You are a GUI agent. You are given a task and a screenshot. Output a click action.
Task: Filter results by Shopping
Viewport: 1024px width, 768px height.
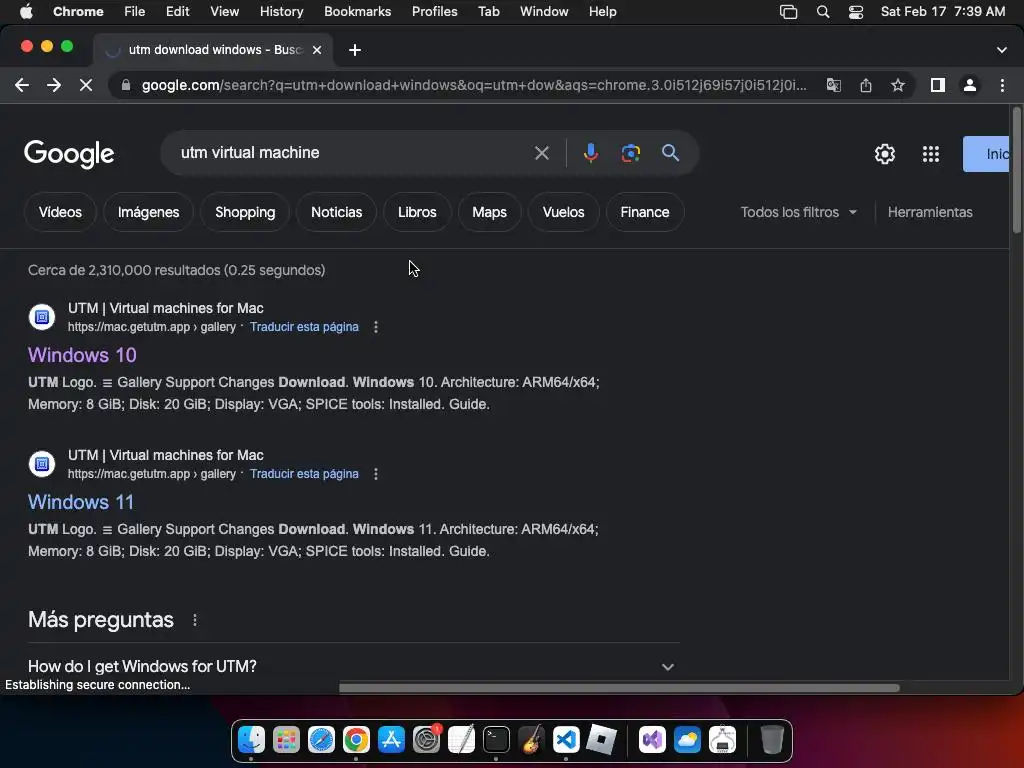(245, 212)
